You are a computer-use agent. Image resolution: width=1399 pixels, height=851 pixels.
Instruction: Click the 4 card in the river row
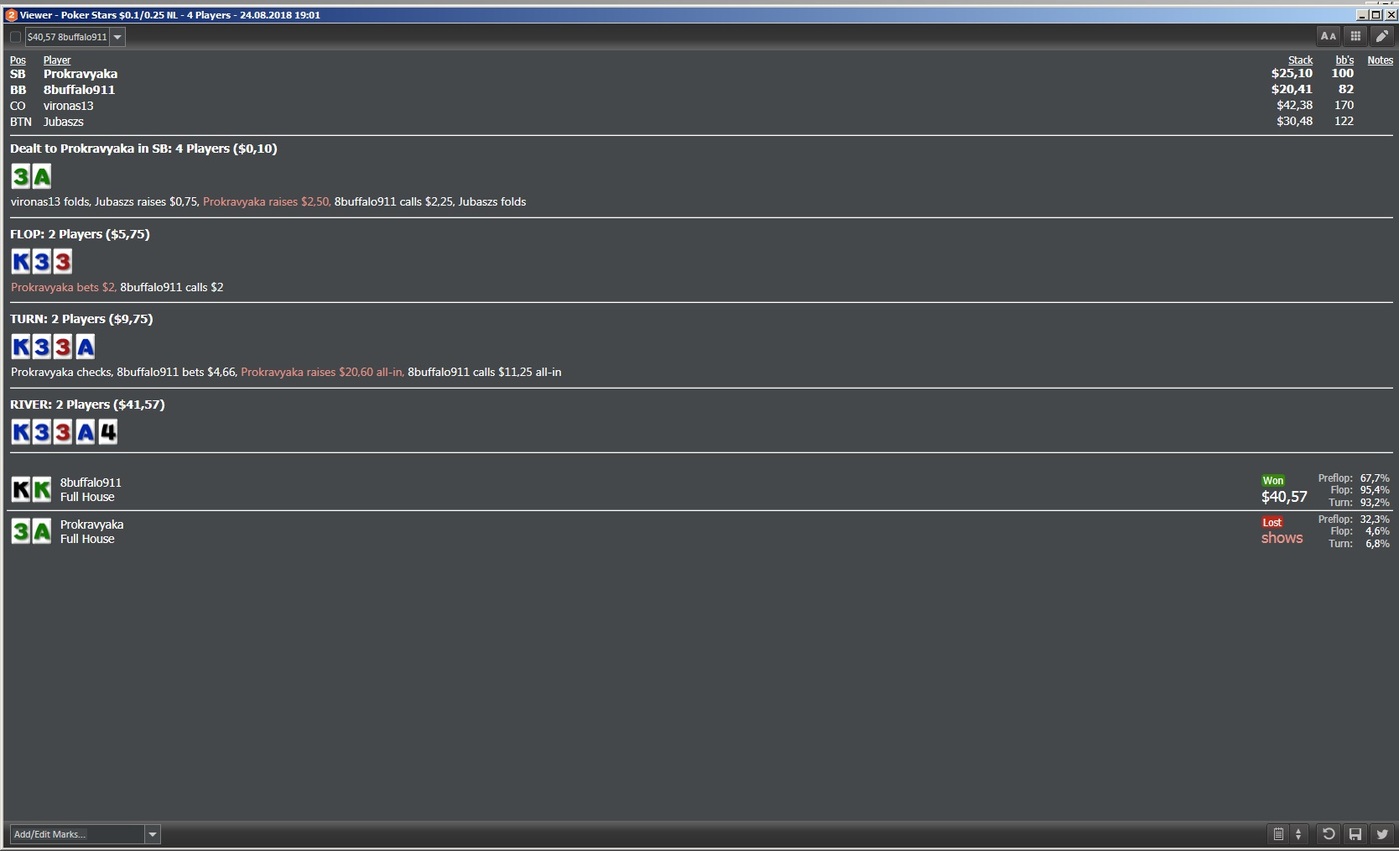[x=107, y=432]
